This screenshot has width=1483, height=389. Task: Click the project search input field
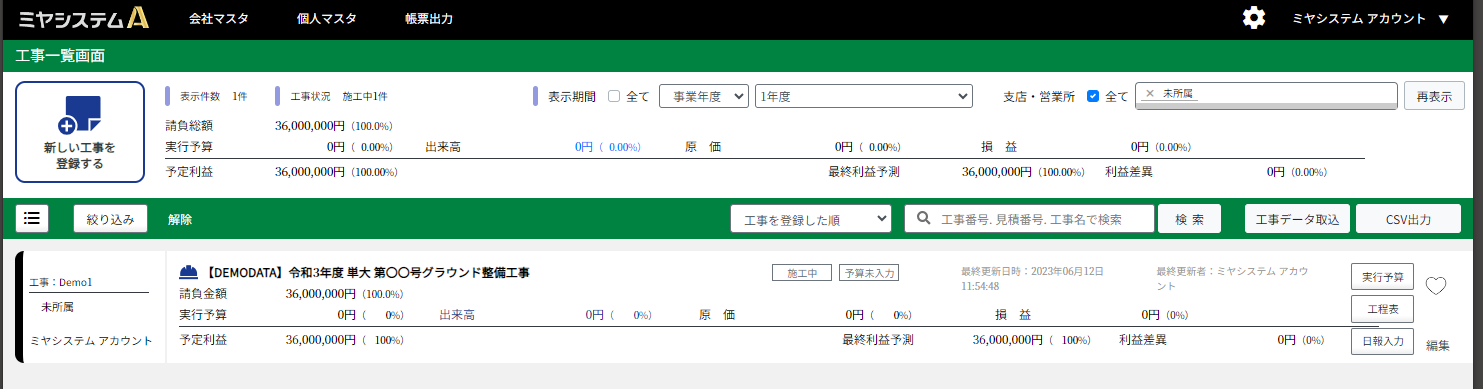1029,219
